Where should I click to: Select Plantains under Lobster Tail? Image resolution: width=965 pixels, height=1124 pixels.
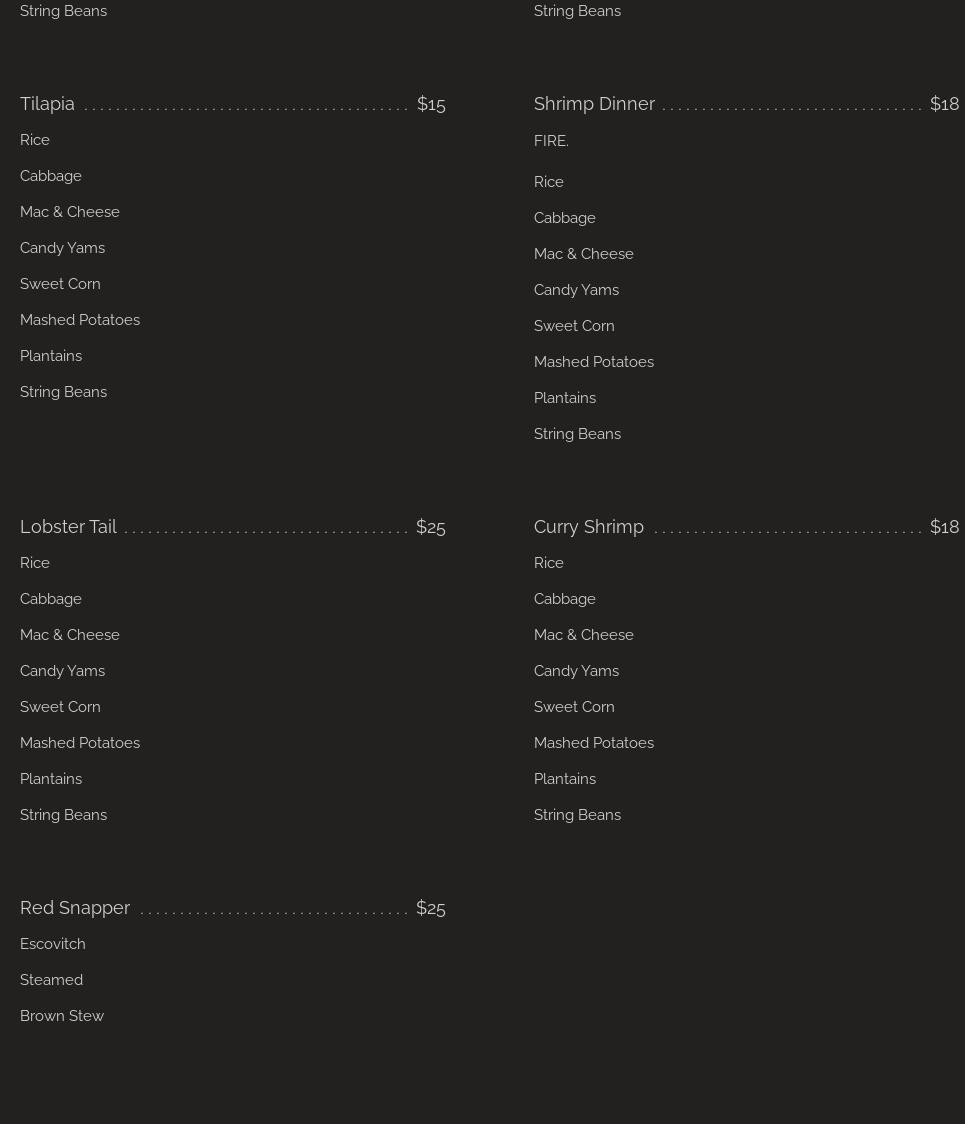coord(51,779)
